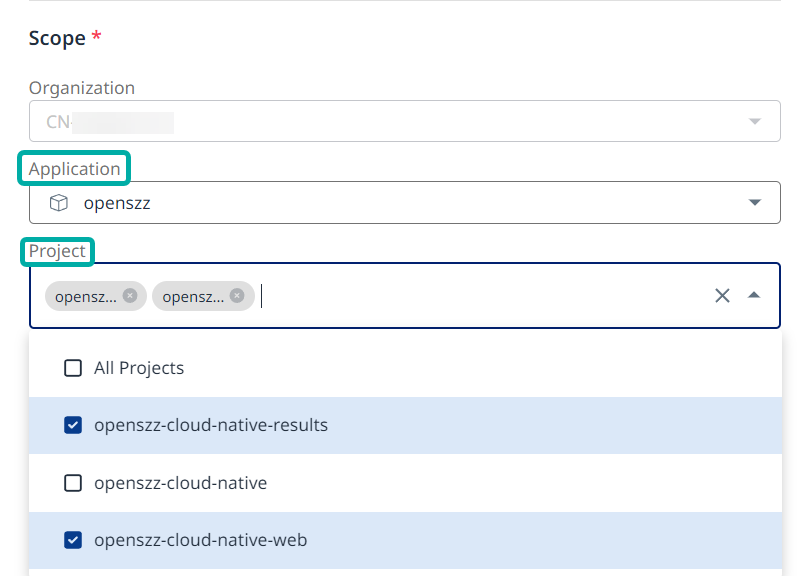Enable the unchecked openszz-cloud-native checkbox

click(73, 483)
